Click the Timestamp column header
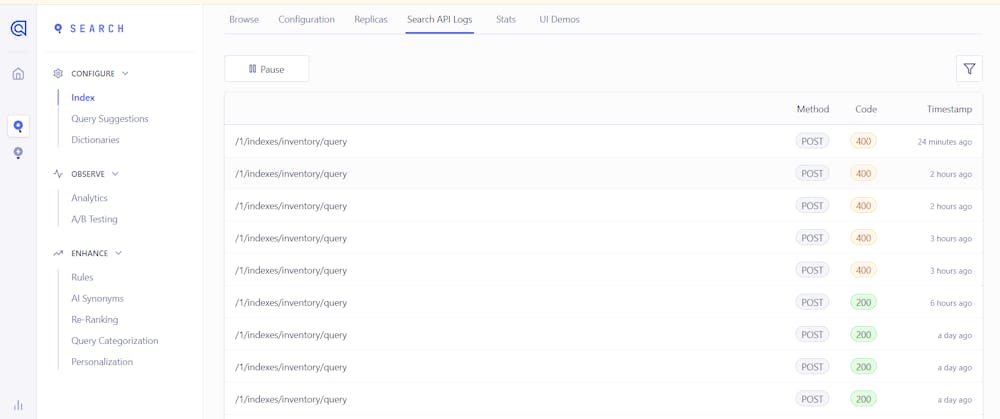 click(x=949, y=109)
